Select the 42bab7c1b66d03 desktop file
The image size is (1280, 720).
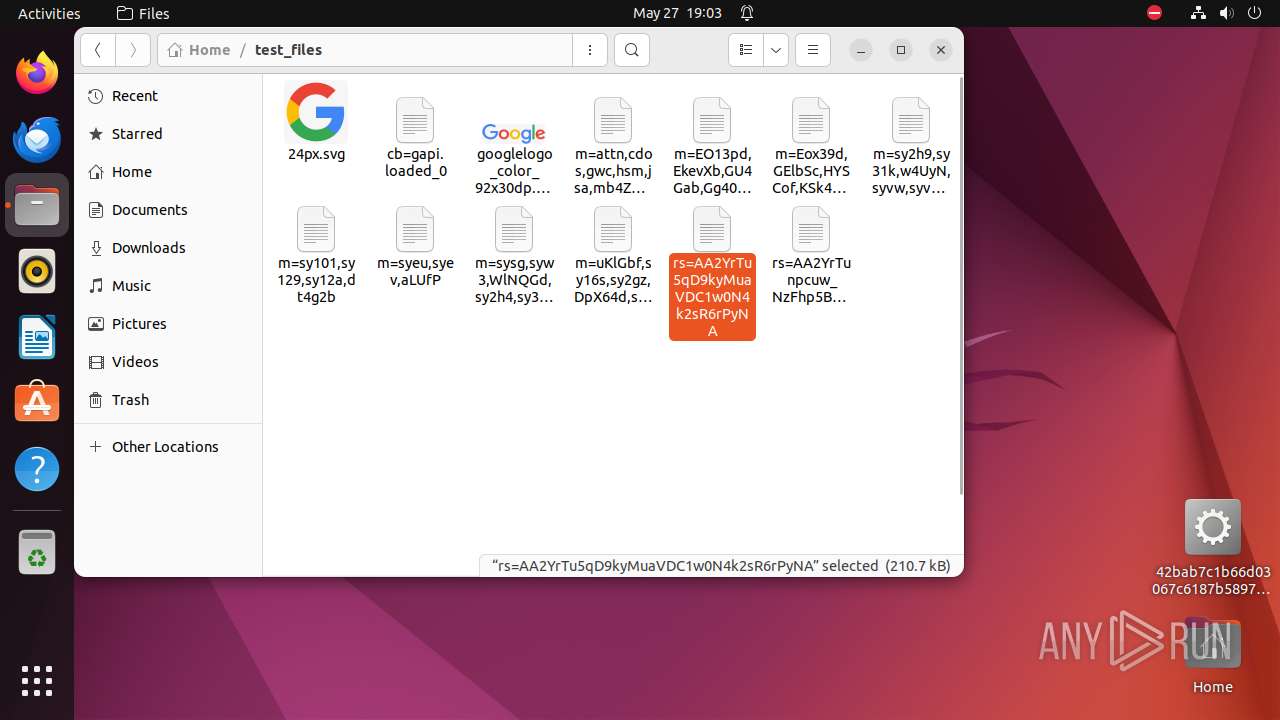(x=1213, y=548)
